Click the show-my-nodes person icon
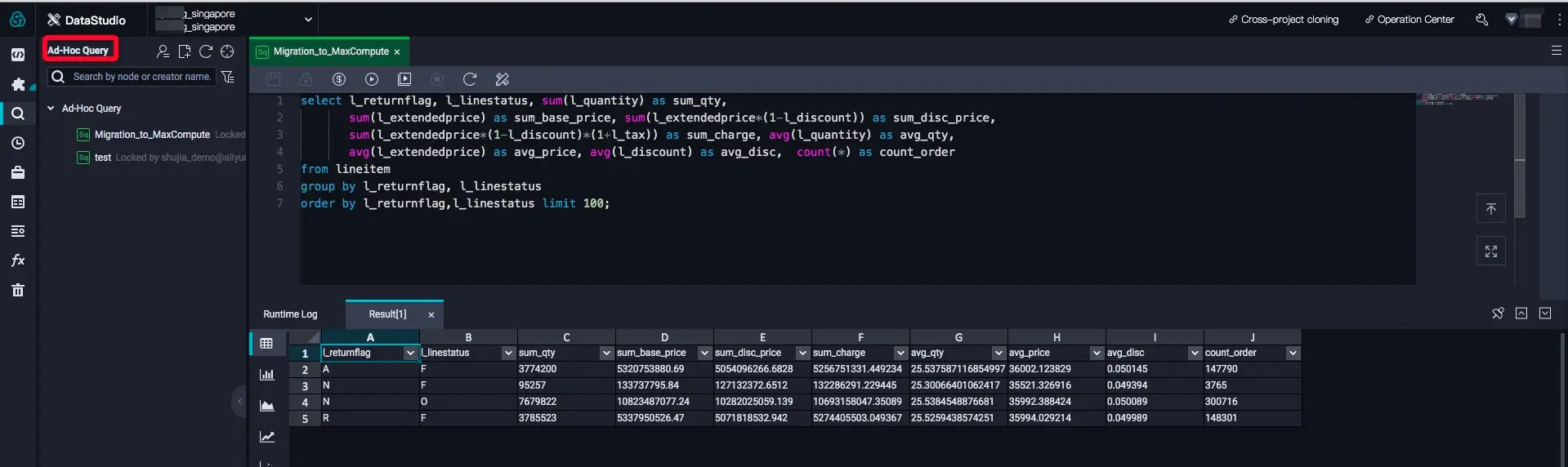Screen dimensions: 1568x467 tap(163, 51)
